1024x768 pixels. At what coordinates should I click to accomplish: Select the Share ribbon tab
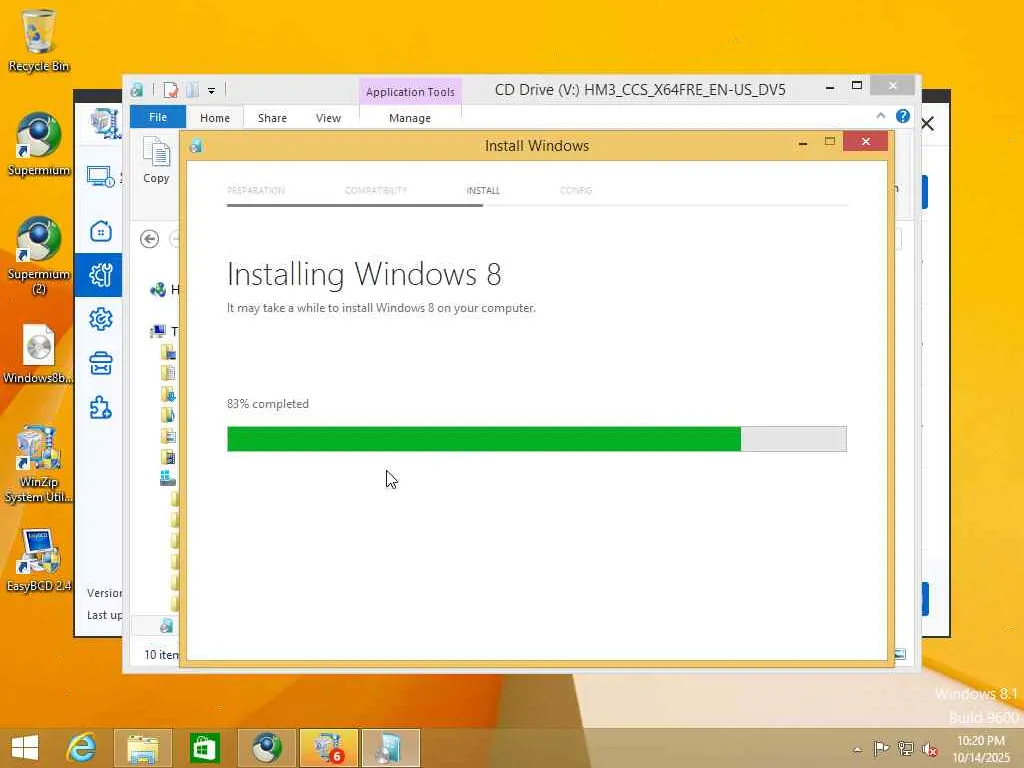pyautogui.click(x=272, y=118)
